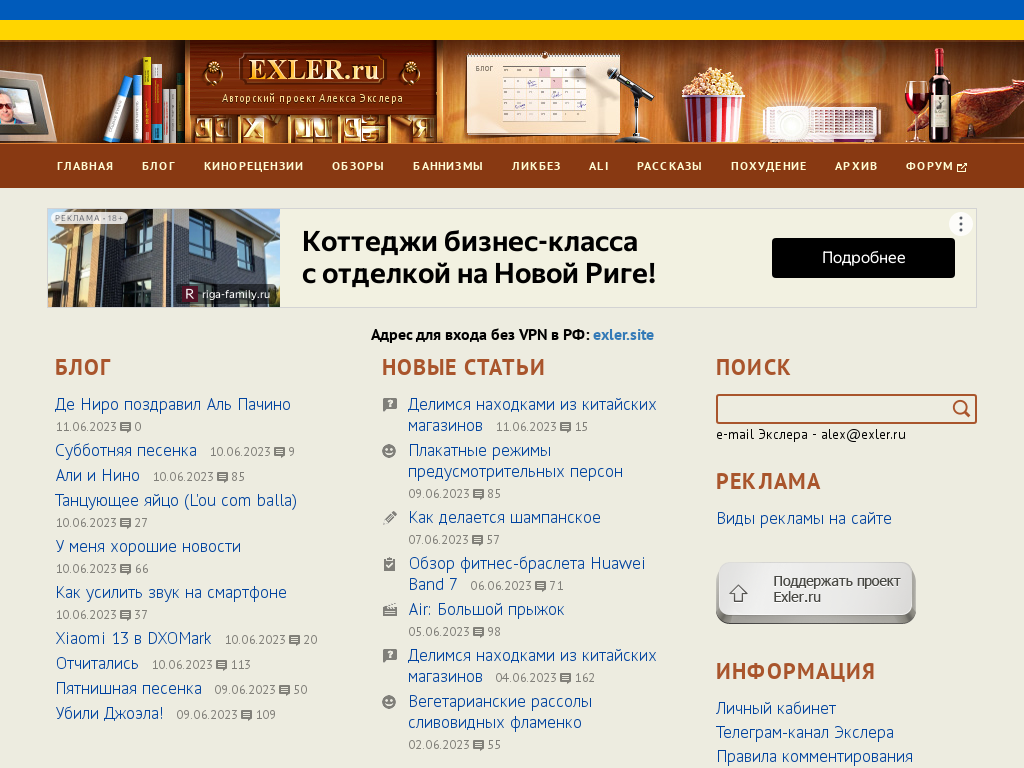
Task: Click external link icon next to ФОРУМ
Action: pyautogui.click(x=962, y=167)
